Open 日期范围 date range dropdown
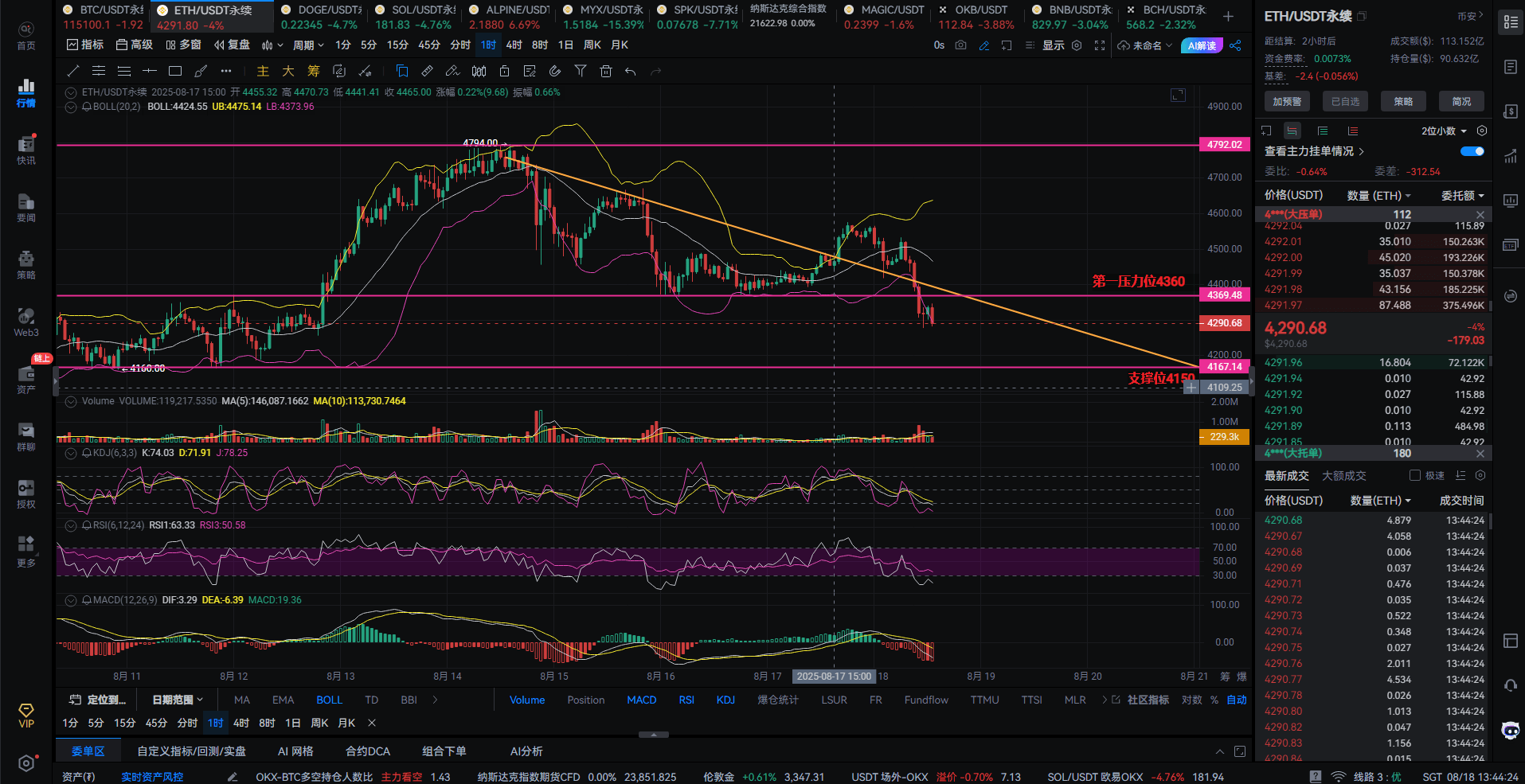 coord(178,700)
